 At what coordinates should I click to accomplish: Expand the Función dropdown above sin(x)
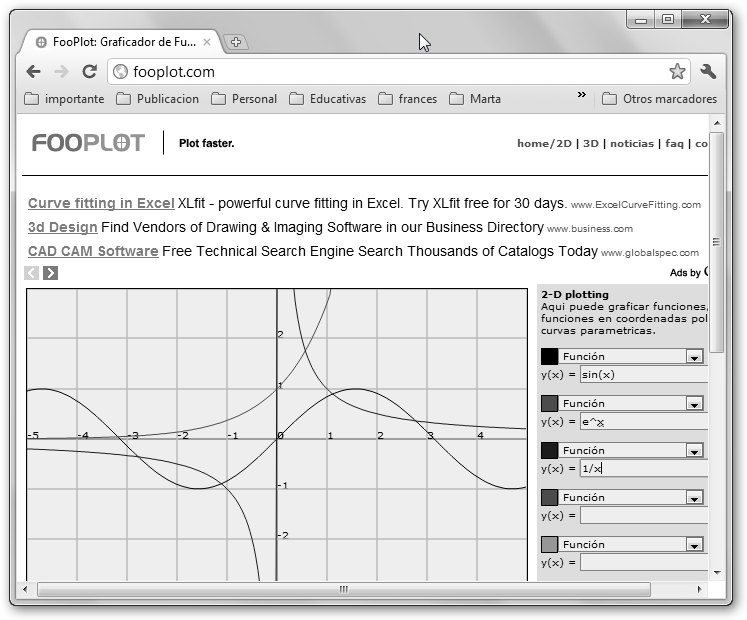[x=694, y=356]
